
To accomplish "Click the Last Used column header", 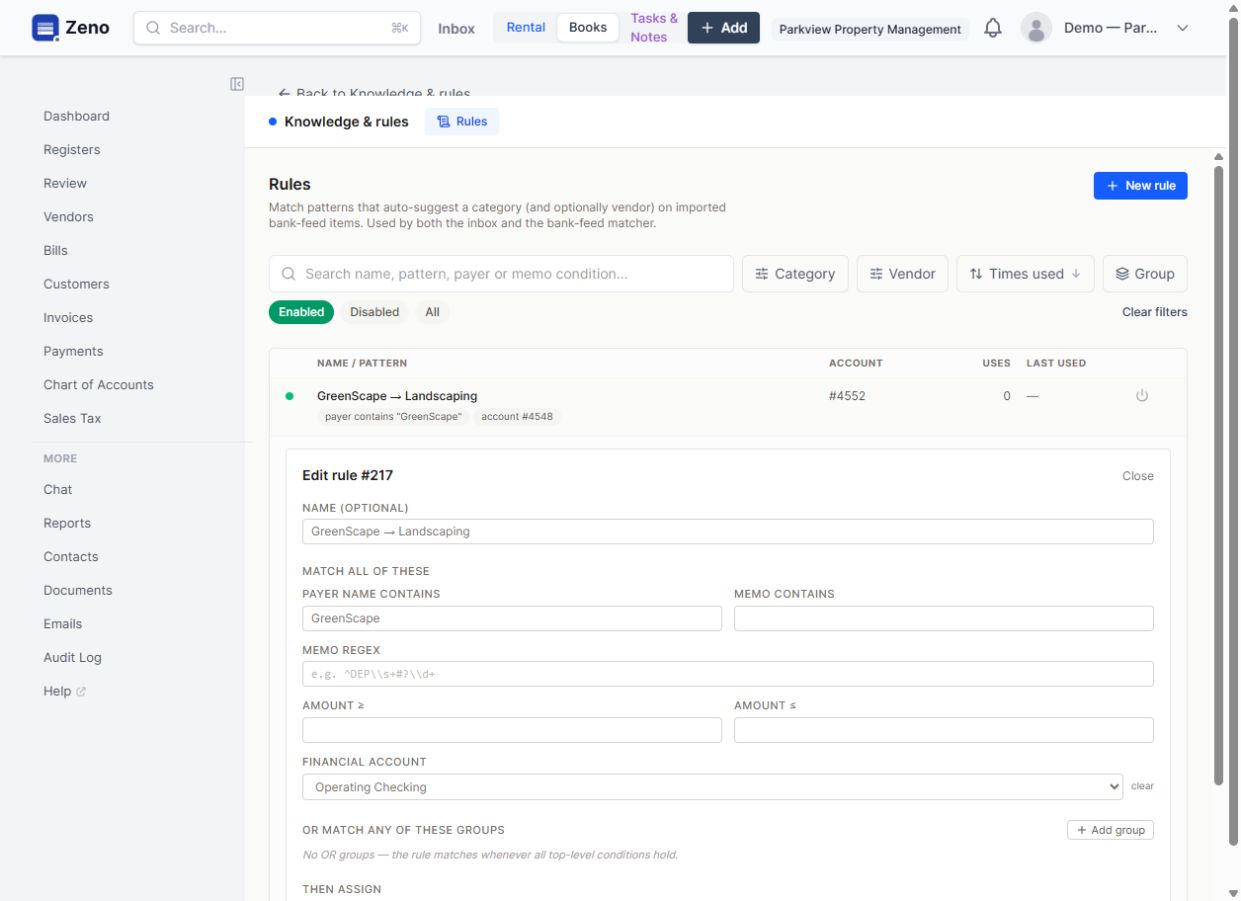I will [1056, 363].
